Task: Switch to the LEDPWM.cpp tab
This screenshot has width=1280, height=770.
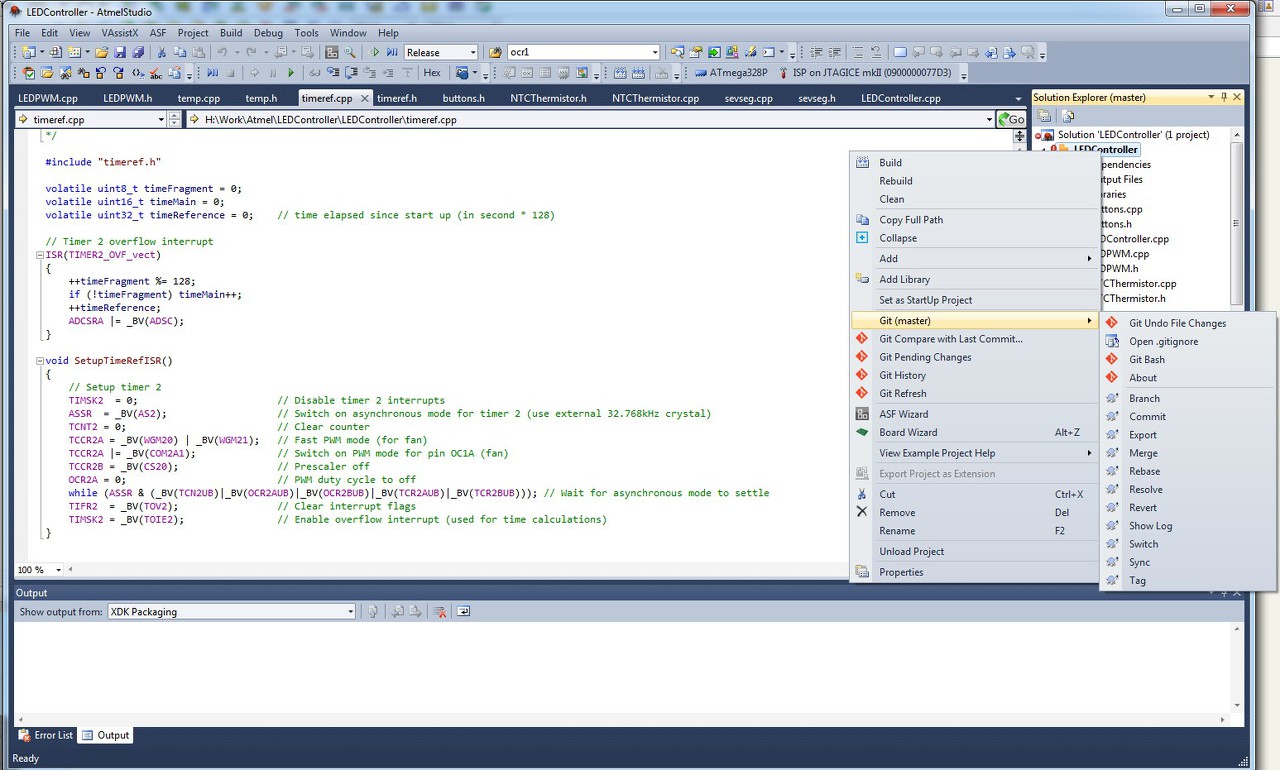Action: pyautogui.click(x=48, y=98)
